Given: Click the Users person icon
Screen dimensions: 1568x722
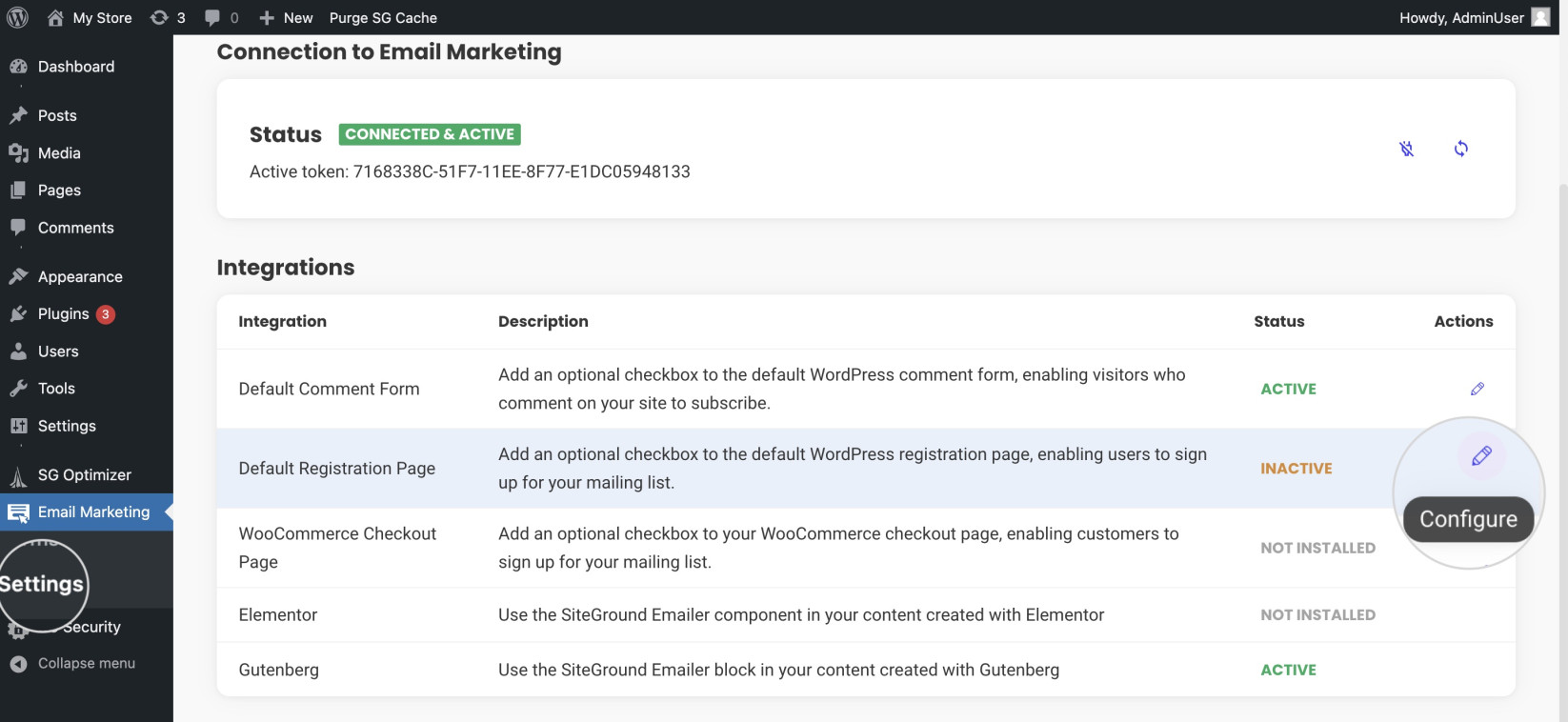Looking at the screenshot, I should tap(18, 351).
